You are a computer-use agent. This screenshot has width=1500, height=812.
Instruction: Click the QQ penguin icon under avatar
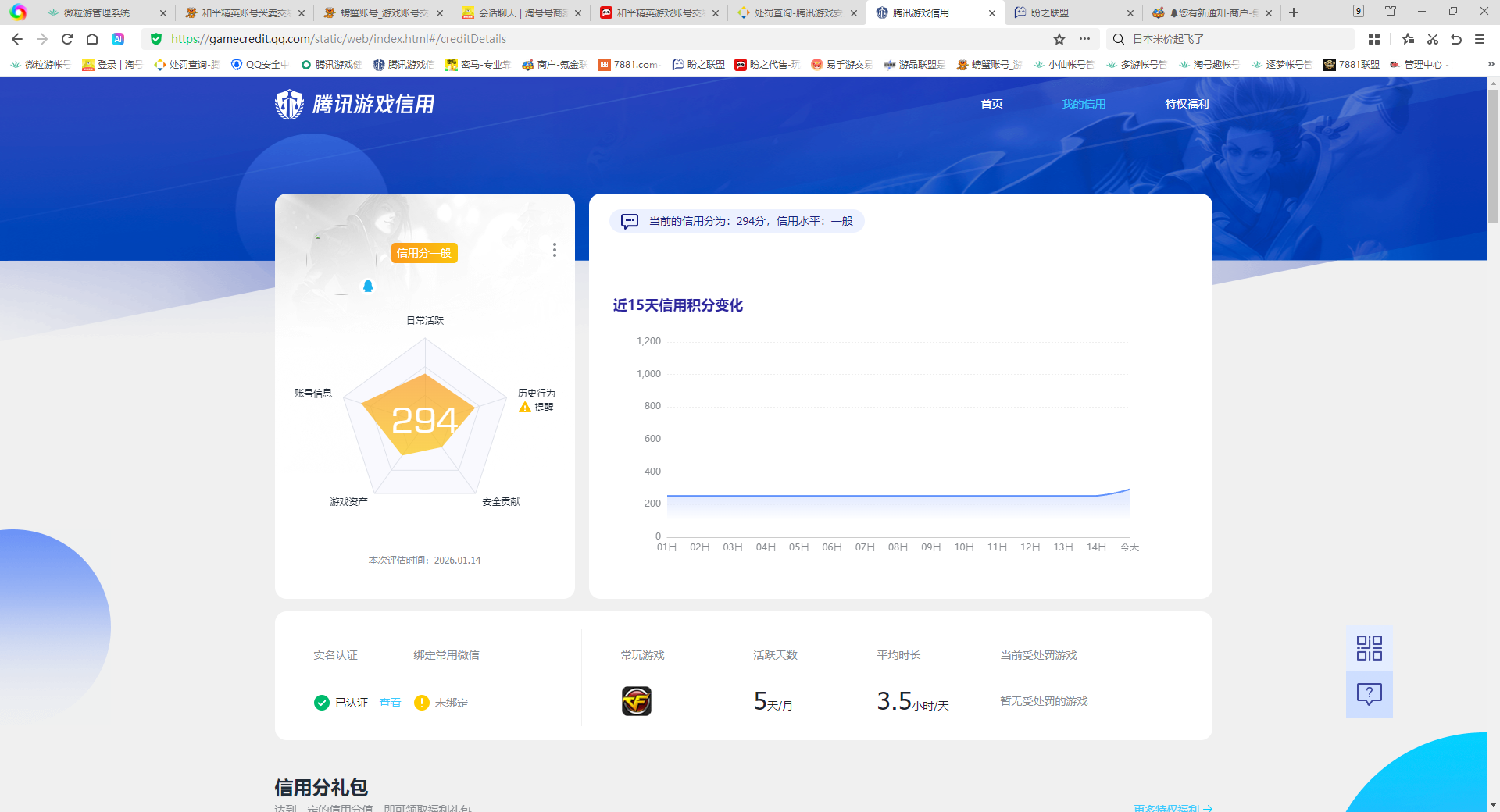point(368,287)
